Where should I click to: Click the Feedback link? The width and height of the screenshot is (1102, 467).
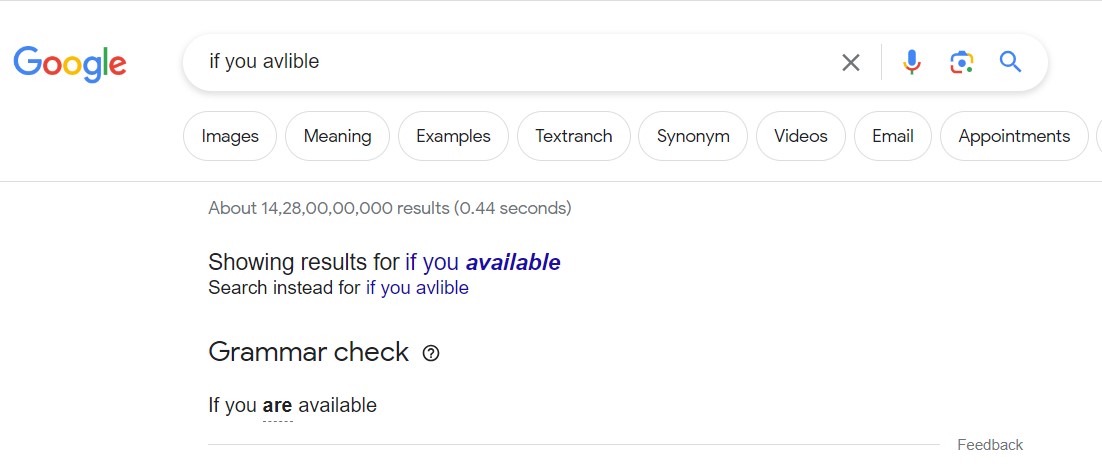990,445
